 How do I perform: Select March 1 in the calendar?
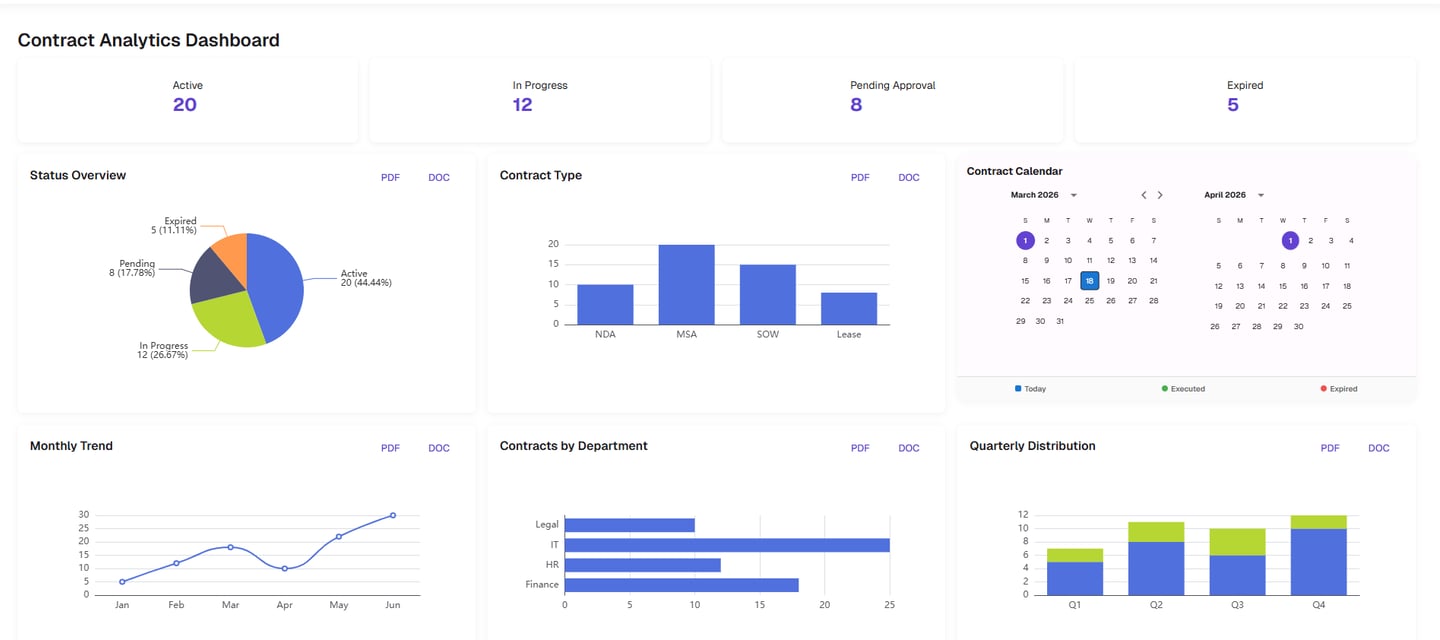click(1025, 240)
